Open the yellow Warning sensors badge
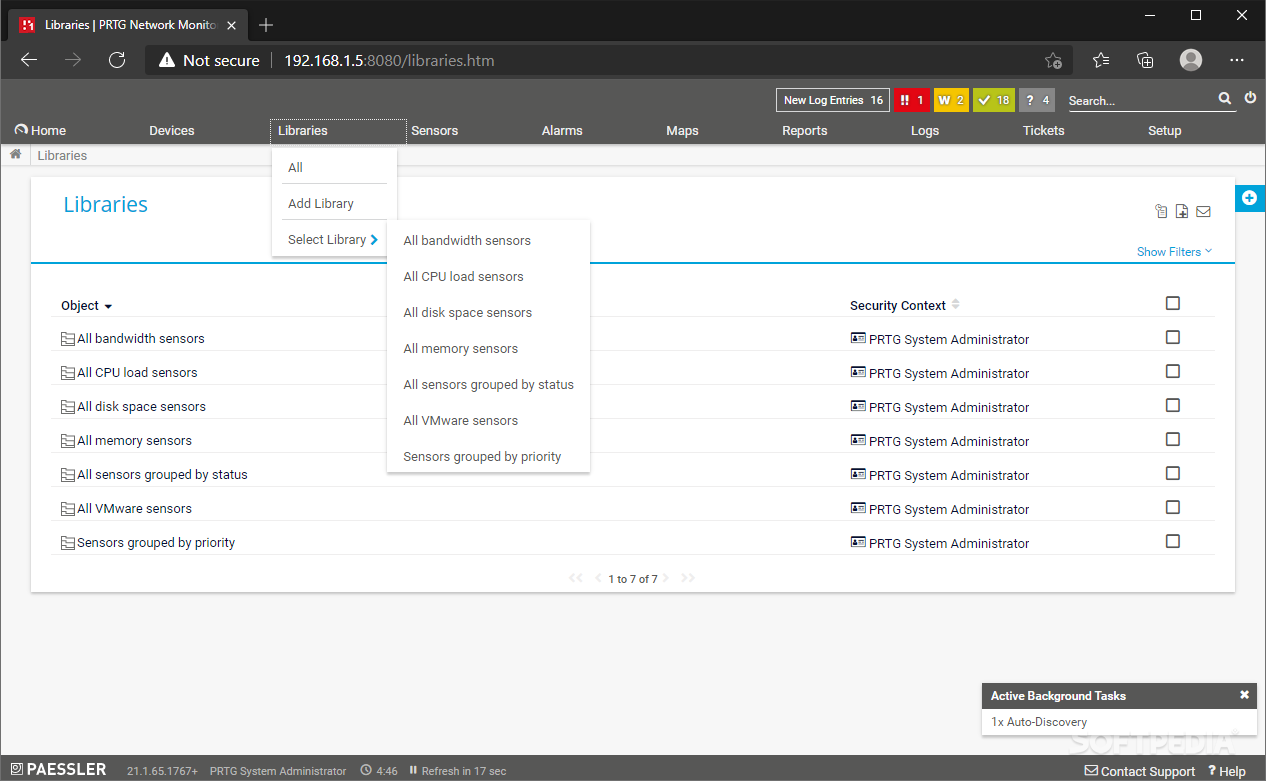Image resolution: width=1266 pixels, height=781 pixels. [951, 100]
